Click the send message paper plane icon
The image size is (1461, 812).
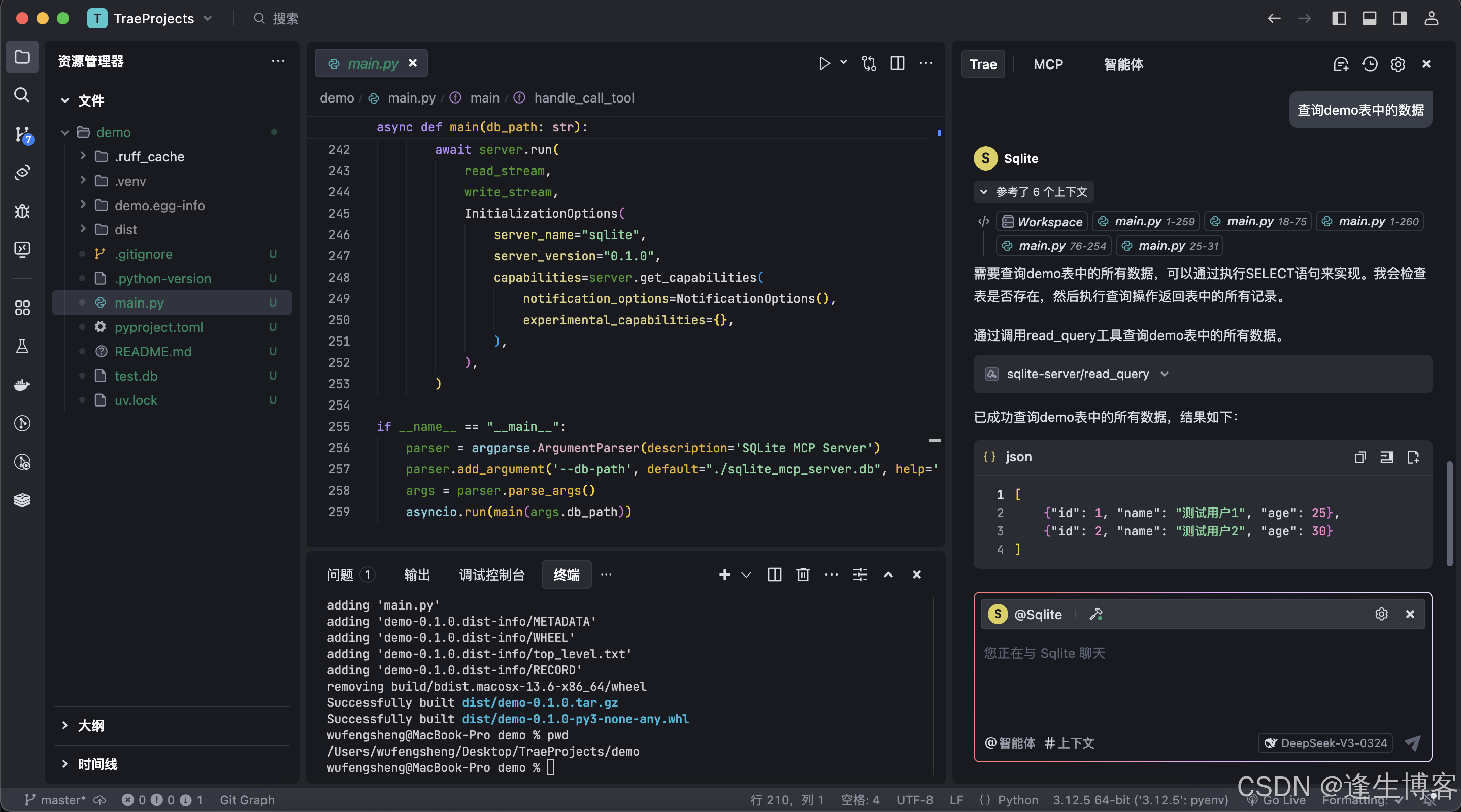click(x=1412, y=743)
